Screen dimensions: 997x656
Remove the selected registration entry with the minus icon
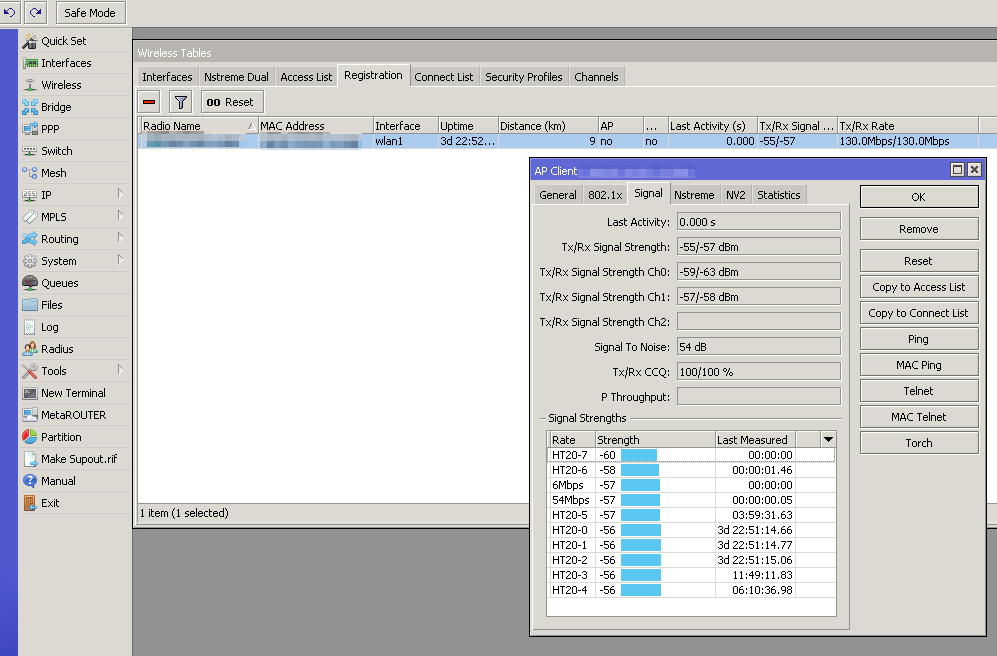tap(148, 101)
